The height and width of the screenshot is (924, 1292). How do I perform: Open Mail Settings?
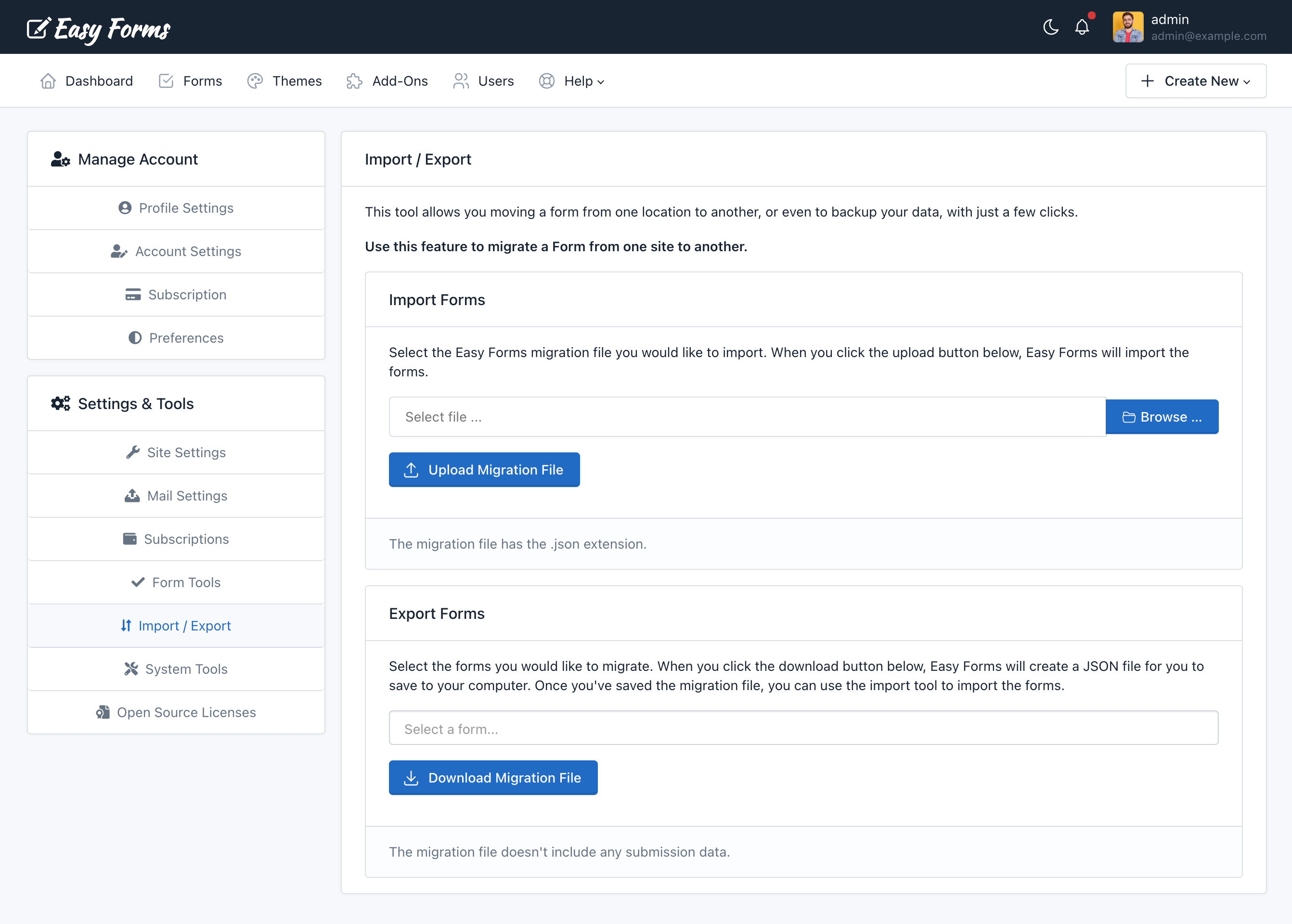[x=176, y=496]
